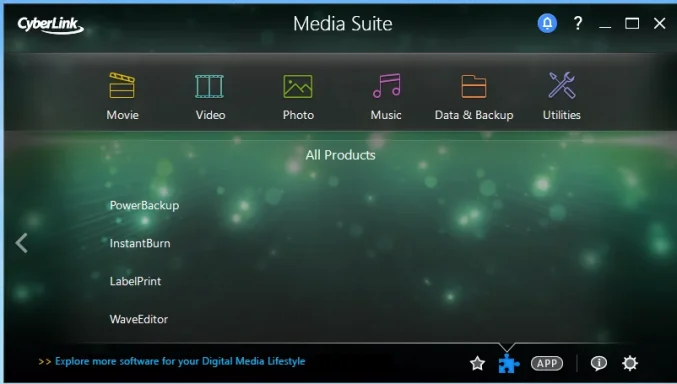This screenshot has width=677, height=384.
Task: Maximize the Media Suite window
Action: [x=632, y=23]
